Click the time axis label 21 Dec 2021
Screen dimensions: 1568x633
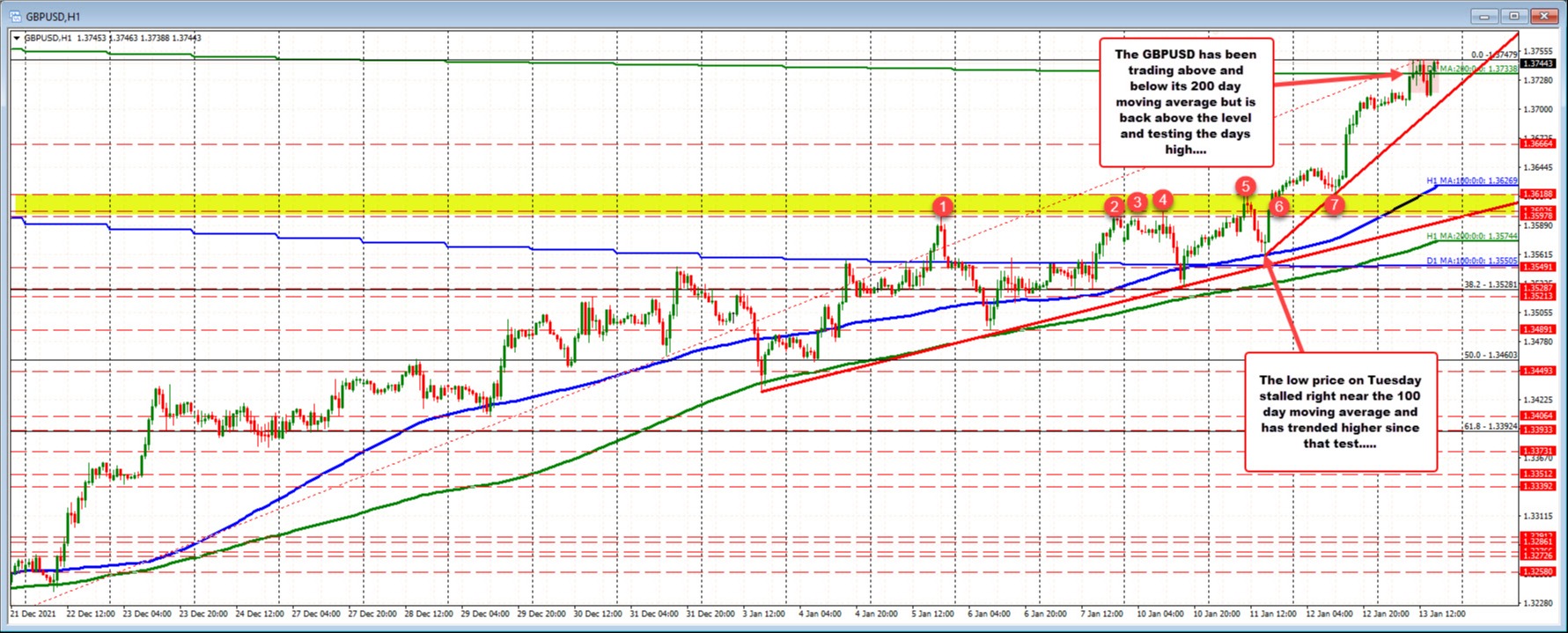point(32,614)
